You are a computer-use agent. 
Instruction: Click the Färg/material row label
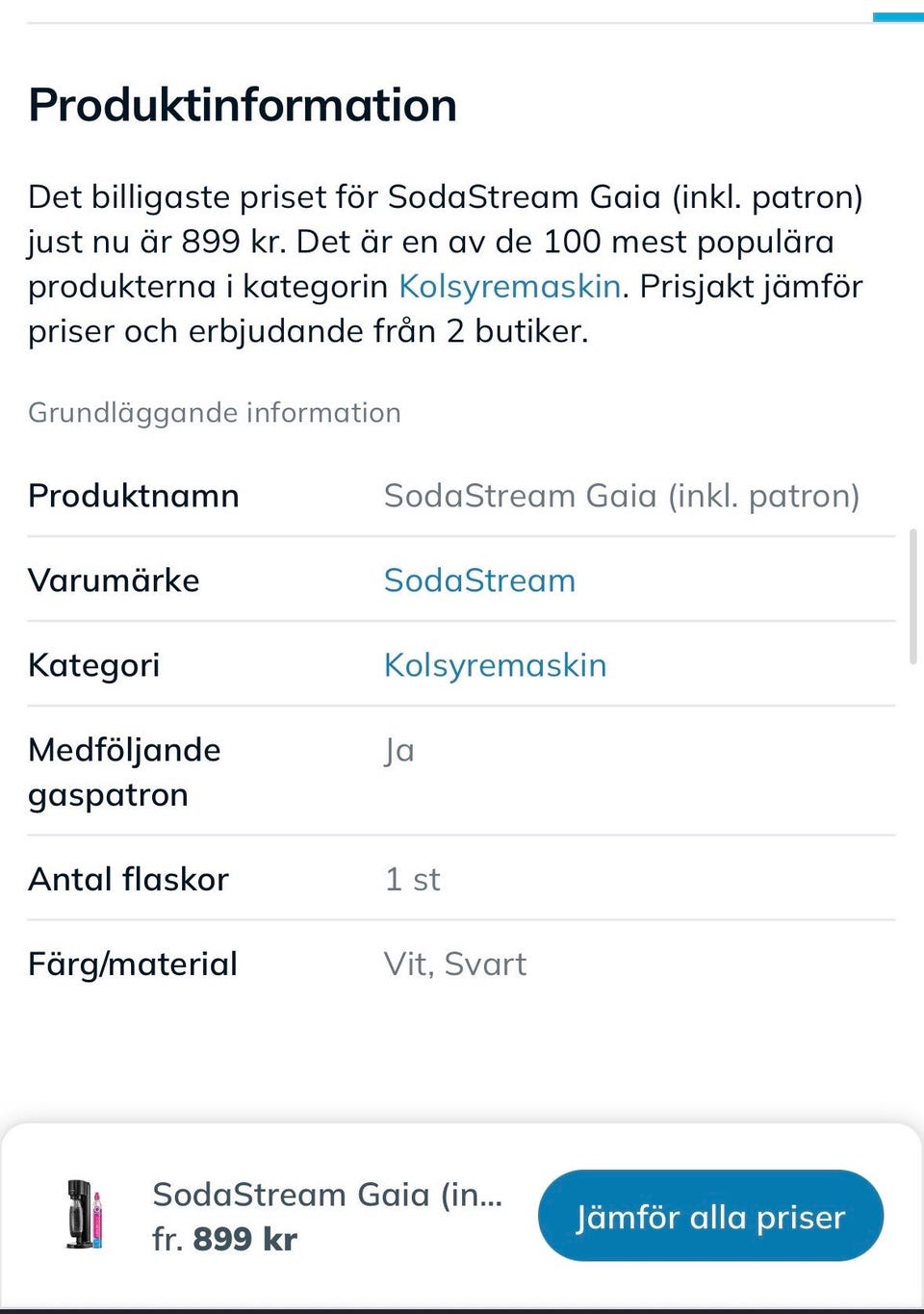click(x=133, y=964)
